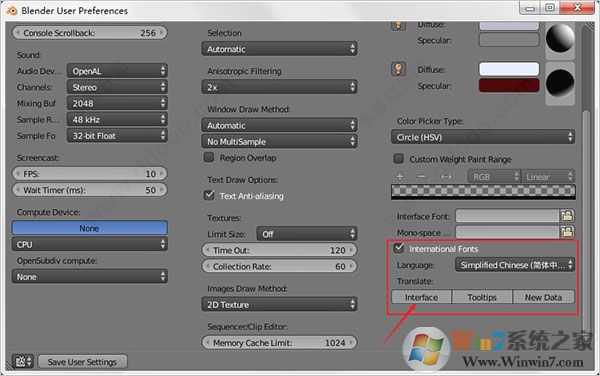Viewport: 600px width, 376px height.
Task: Select None as compute device
Action: (90, 228)
